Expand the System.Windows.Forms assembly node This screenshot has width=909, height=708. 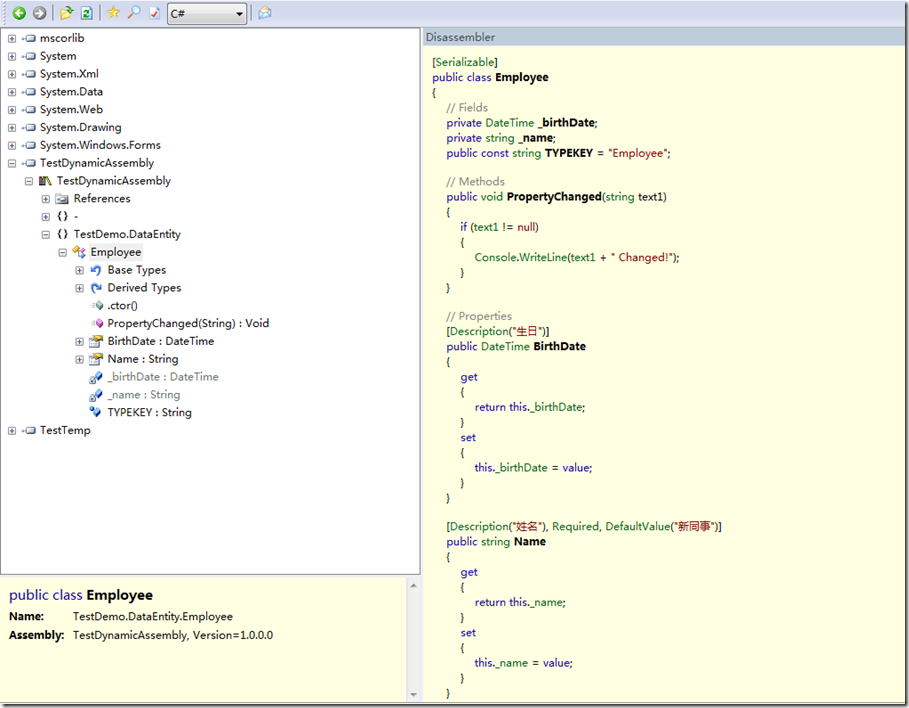12,146
